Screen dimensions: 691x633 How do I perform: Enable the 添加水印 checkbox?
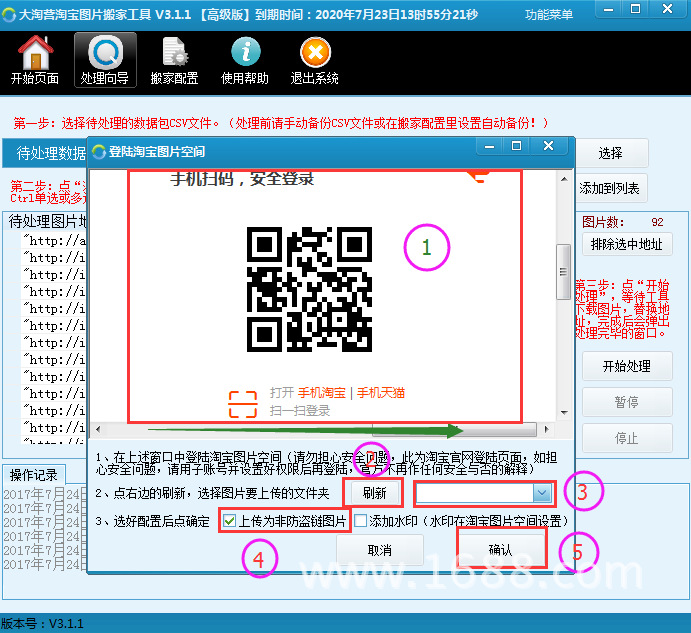coord(360,521)
